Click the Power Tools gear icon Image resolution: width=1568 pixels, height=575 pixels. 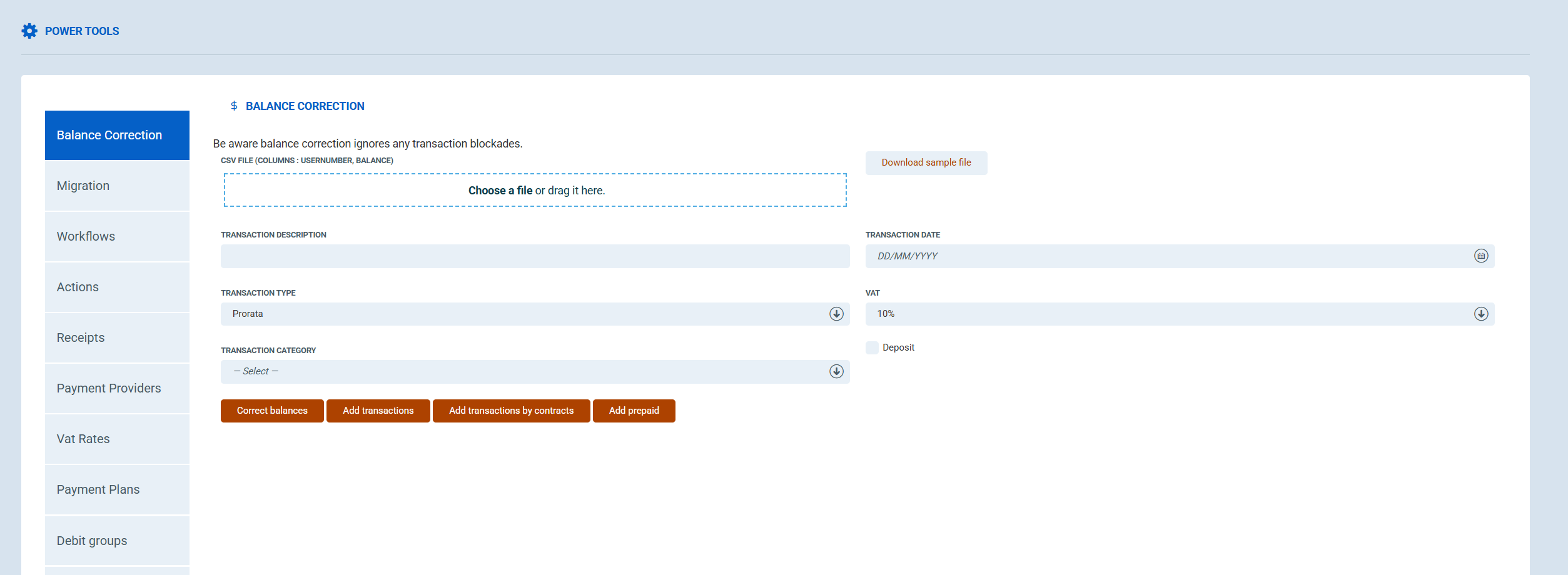(x=29, y=31)
